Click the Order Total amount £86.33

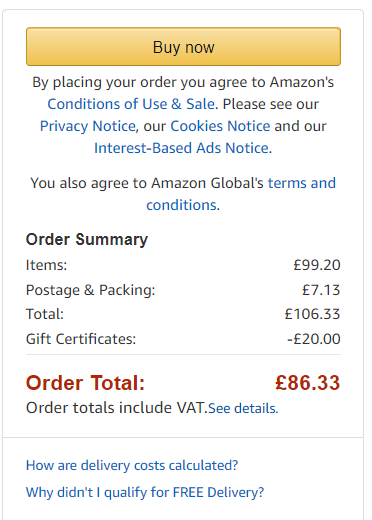coord(307,383)
